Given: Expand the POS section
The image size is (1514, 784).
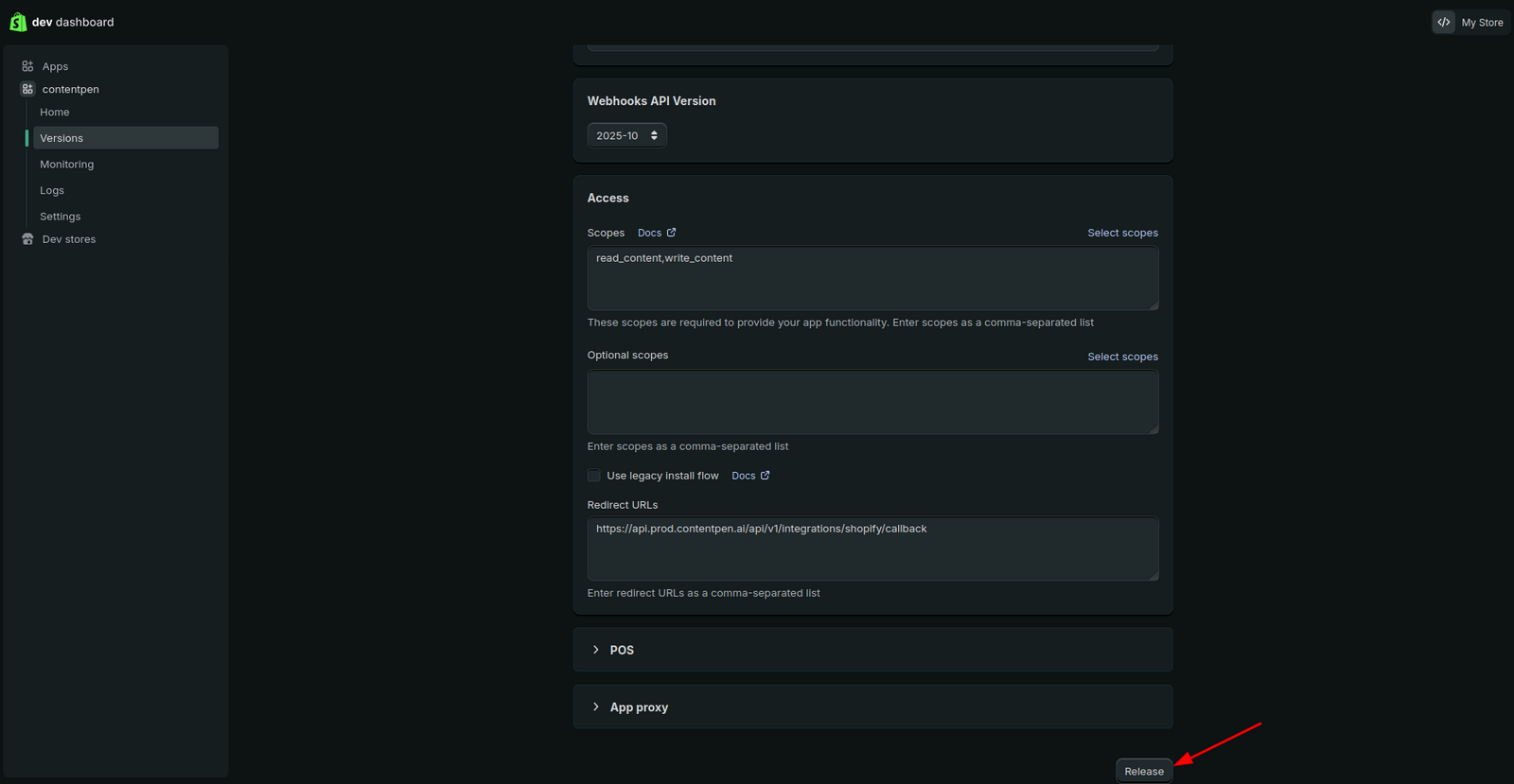Looking at the screenshot, I should (x=595, y=650).
